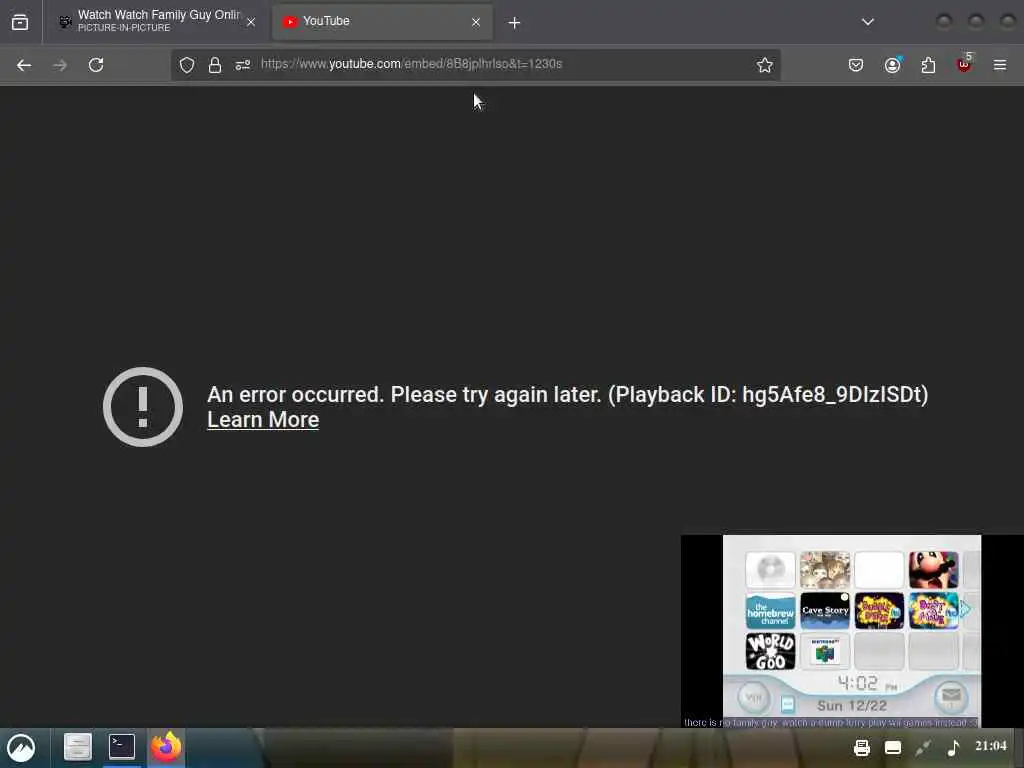Open the Mario character tile in PiP video
This screenshot has width=1024, height=768.
934,570
